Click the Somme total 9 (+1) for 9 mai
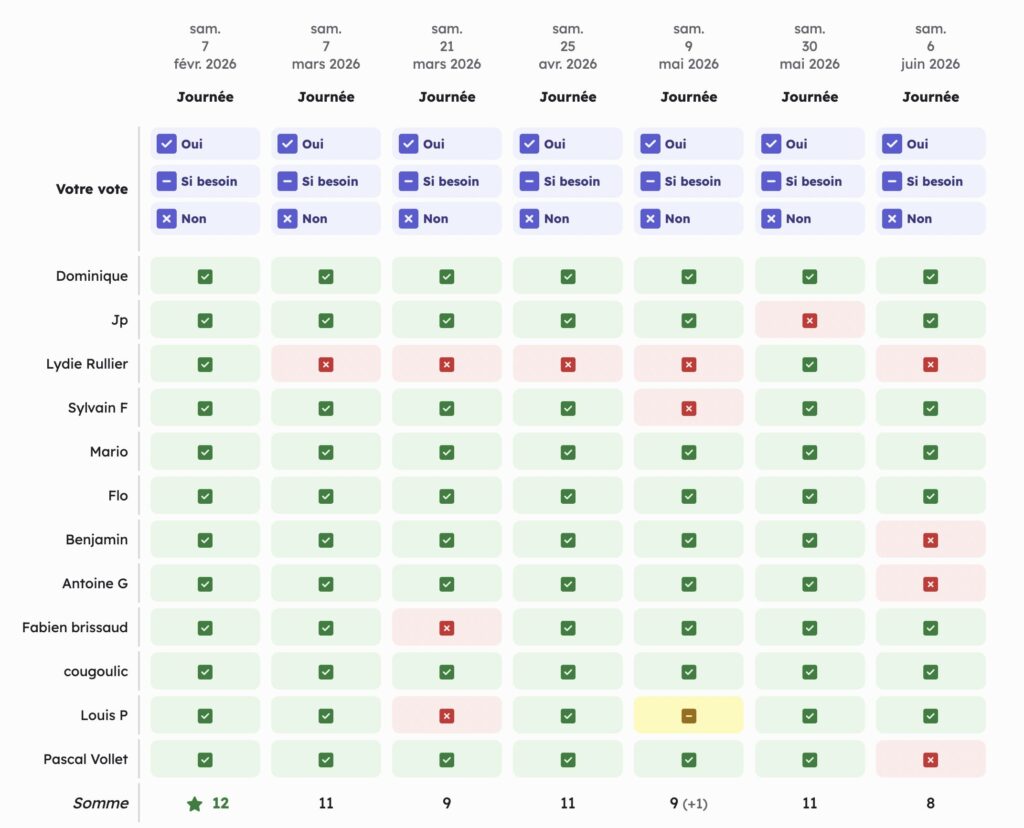The image size is (1024, 828). (689, 803)
